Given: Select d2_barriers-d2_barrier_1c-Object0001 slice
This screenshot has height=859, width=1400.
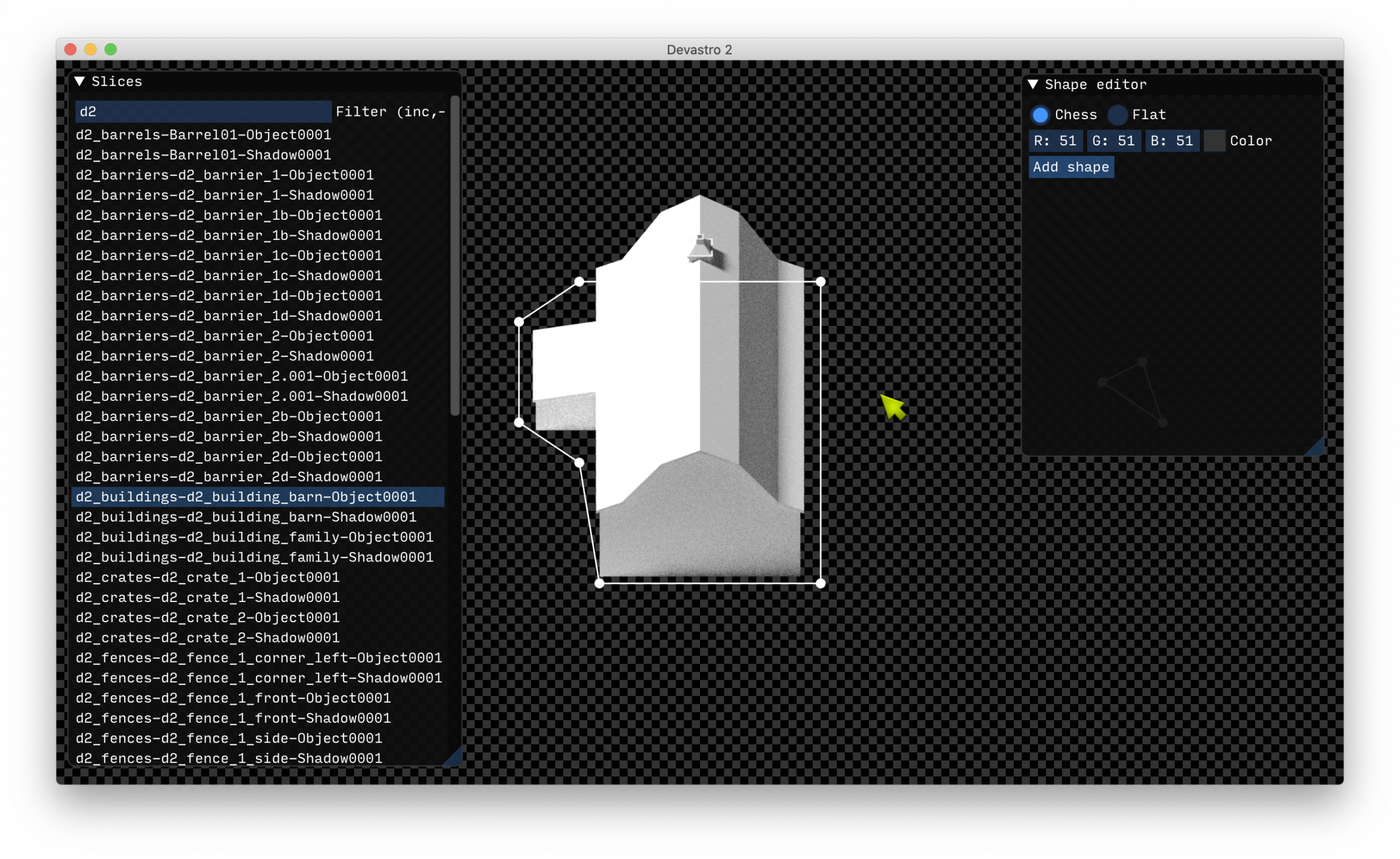Looking at the screenshot, I should tap(259, 256).
